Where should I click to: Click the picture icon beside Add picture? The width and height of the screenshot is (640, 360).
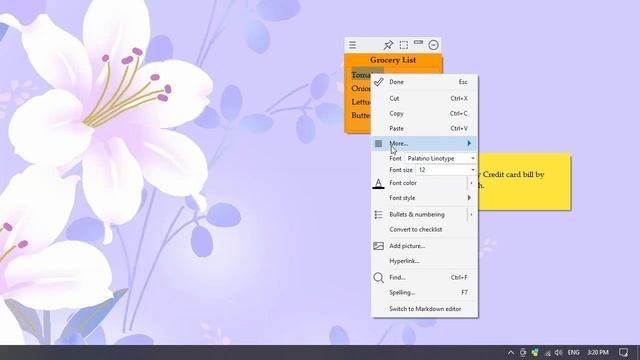coord(378,246)
